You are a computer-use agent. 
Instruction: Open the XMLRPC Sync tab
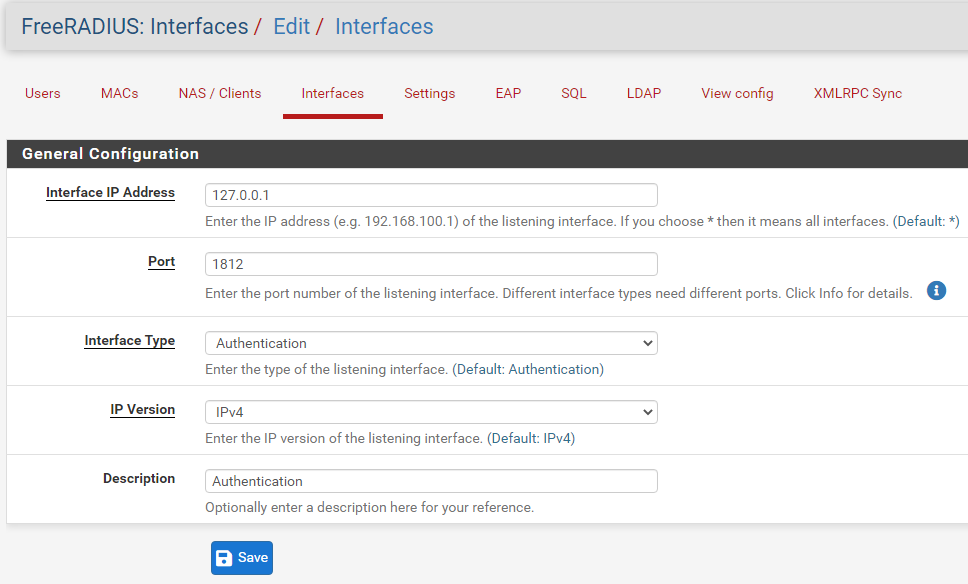(x=857, y=93)
